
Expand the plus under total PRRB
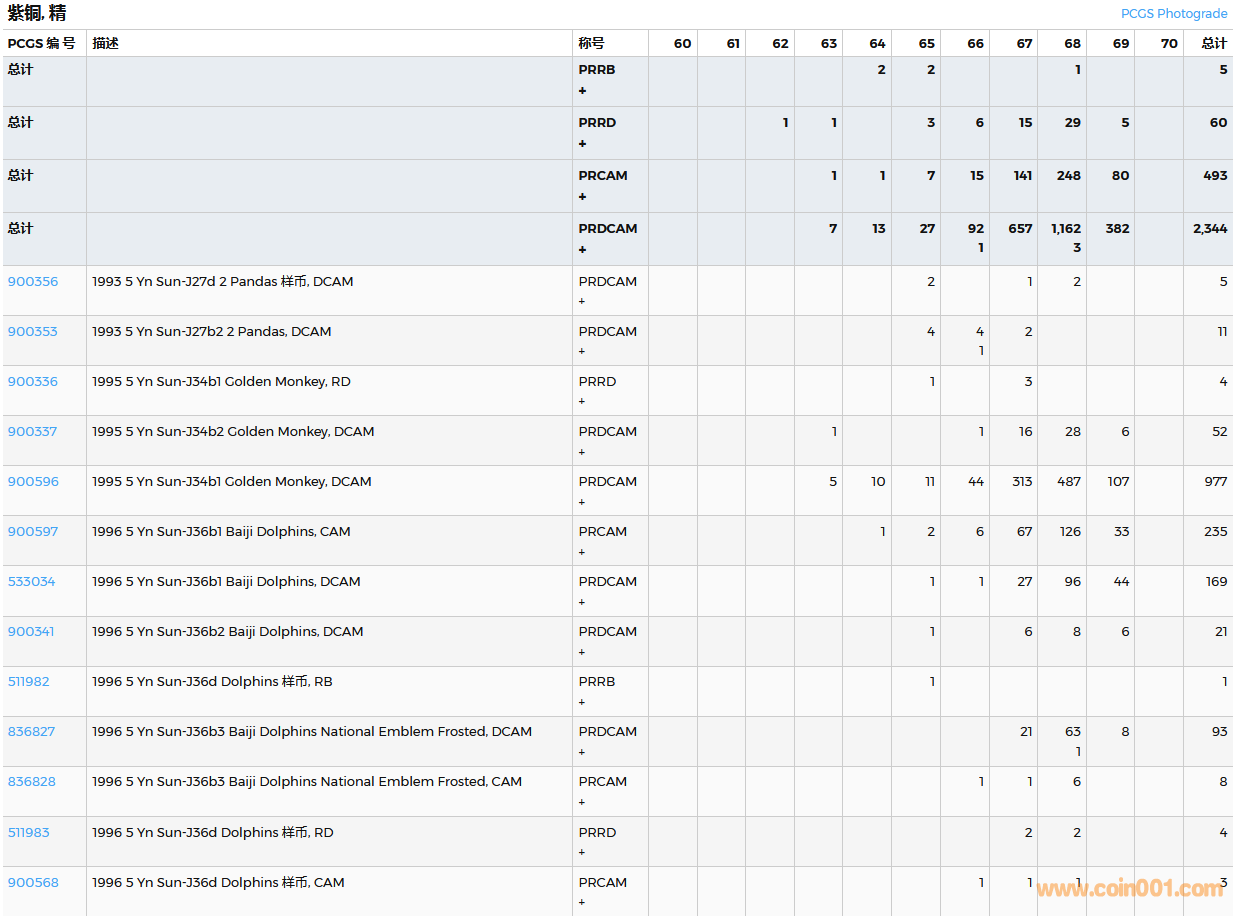point(582,91)
